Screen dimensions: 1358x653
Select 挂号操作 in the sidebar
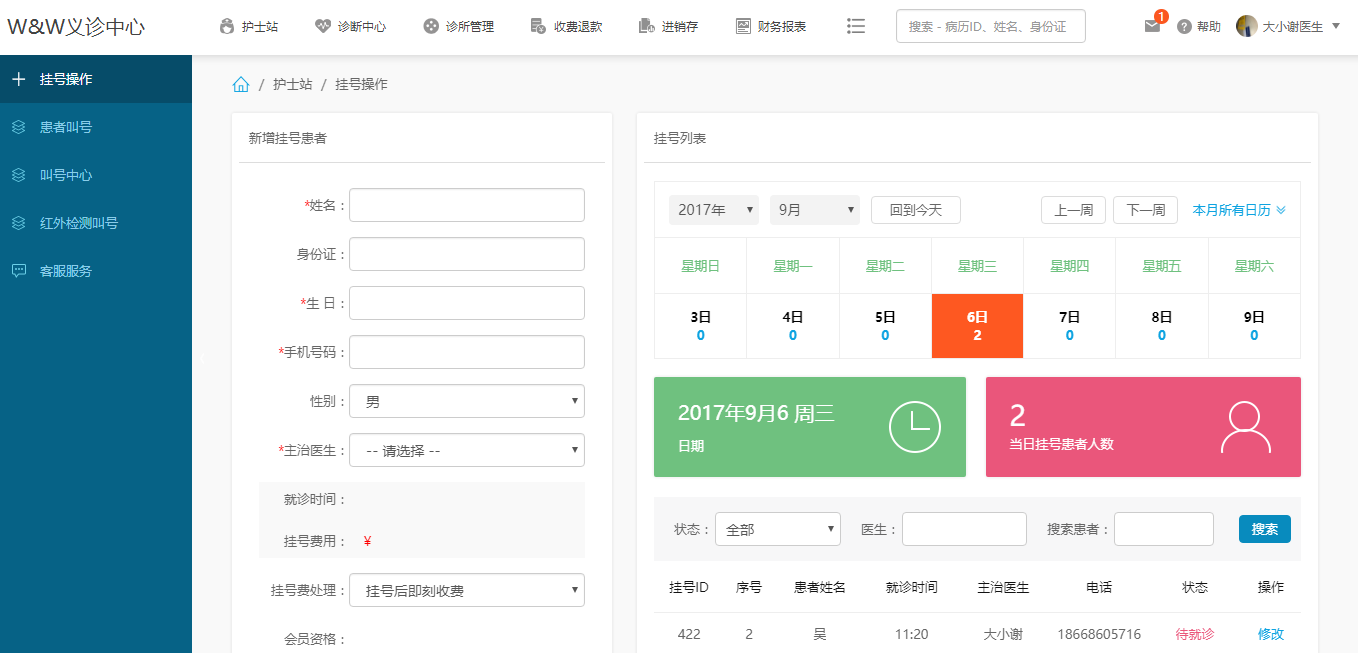coord(96,79)
